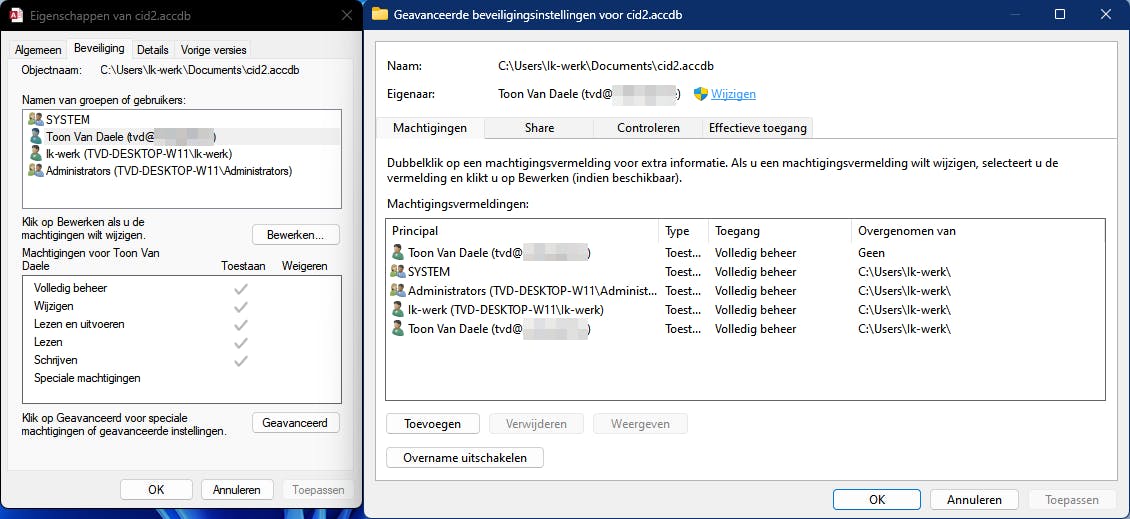Click the Toevoegen button

(433, 424)
